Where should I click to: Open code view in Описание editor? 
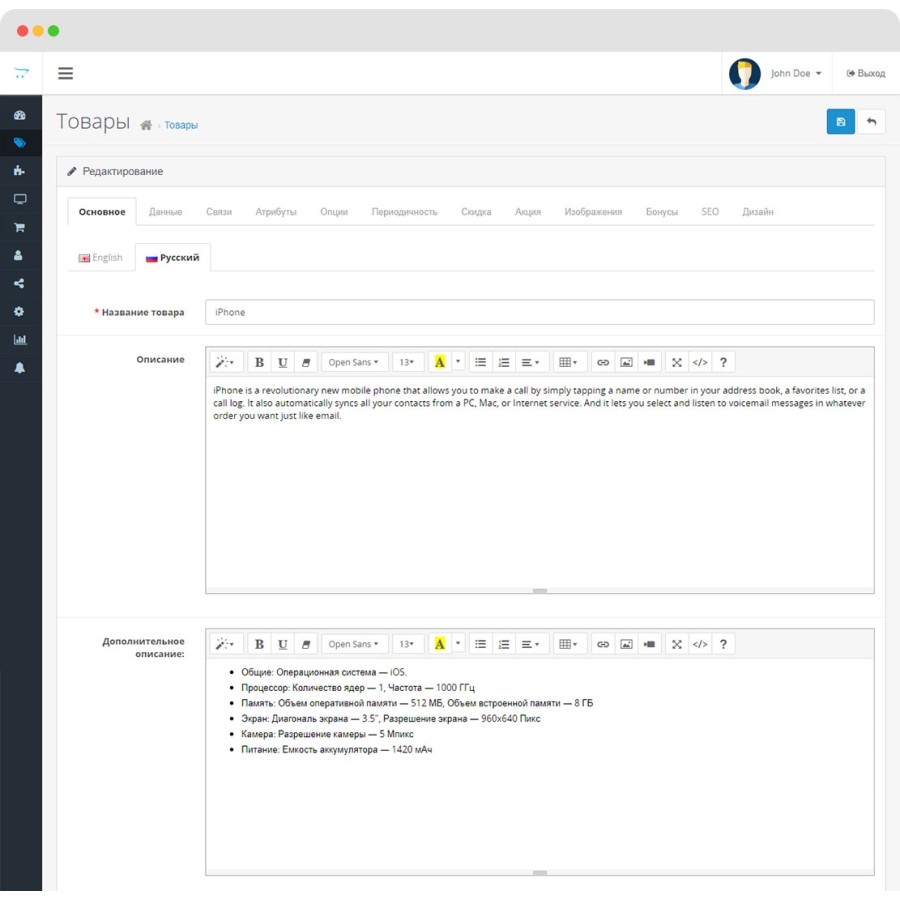tap(700, 362)
